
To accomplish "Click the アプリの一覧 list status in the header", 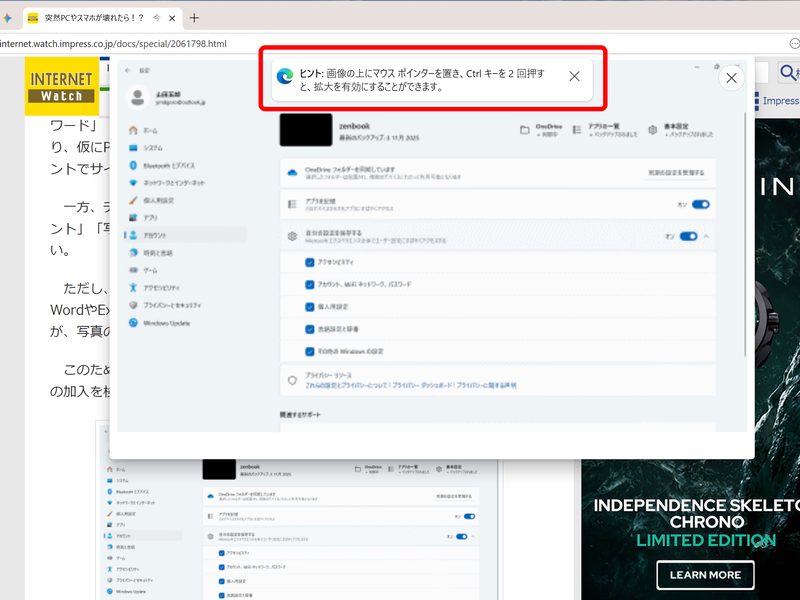I will point(606,130).
